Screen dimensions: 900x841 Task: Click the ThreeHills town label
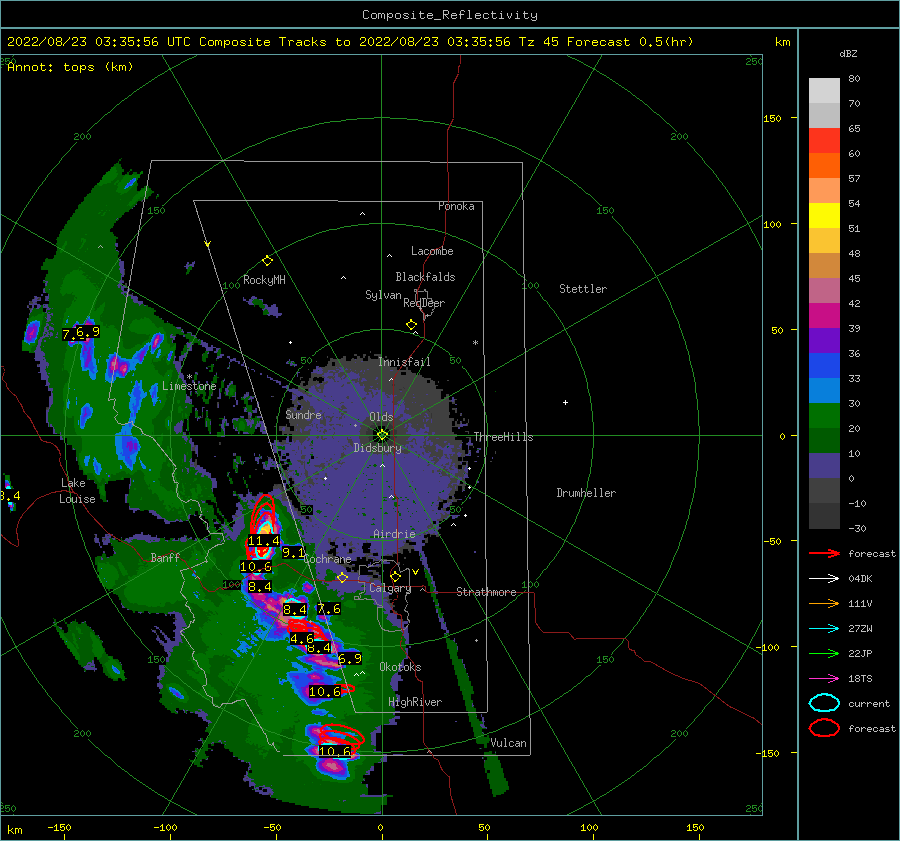point(503,437)
